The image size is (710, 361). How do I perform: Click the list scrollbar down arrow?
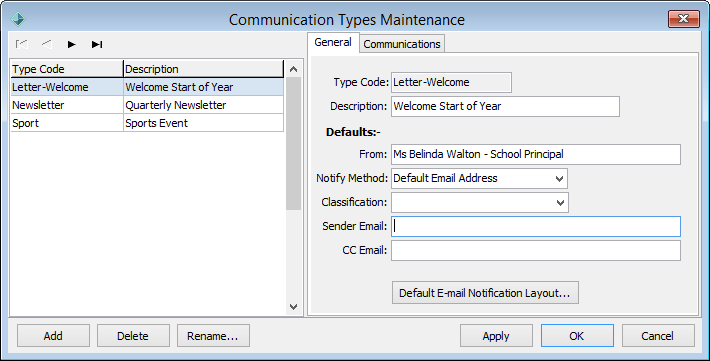(x=293, y=307)
